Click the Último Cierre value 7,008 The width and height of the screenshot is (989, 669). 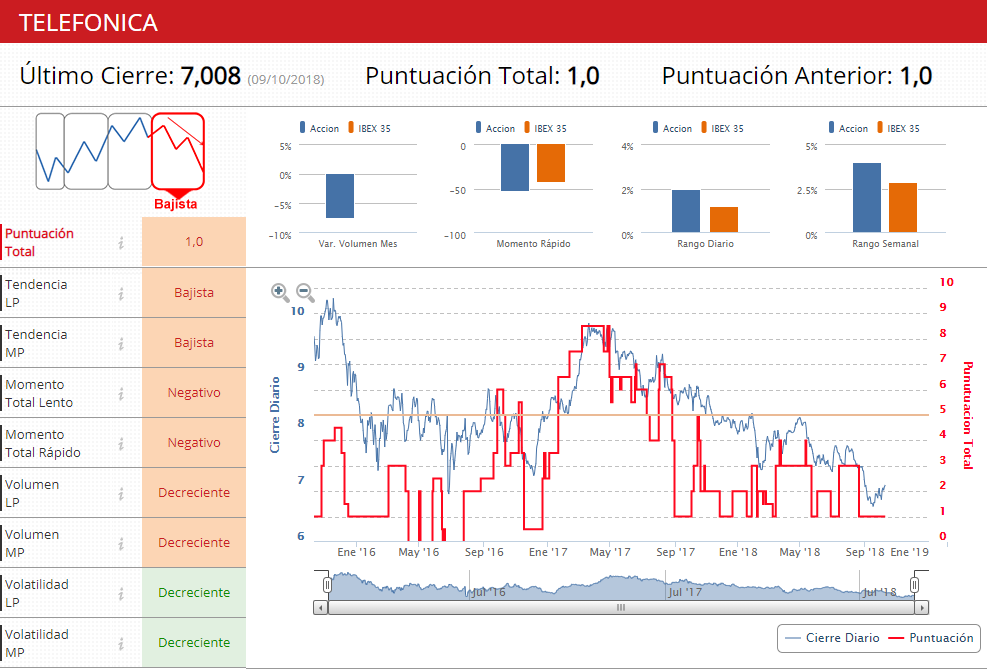coord(211,76)
